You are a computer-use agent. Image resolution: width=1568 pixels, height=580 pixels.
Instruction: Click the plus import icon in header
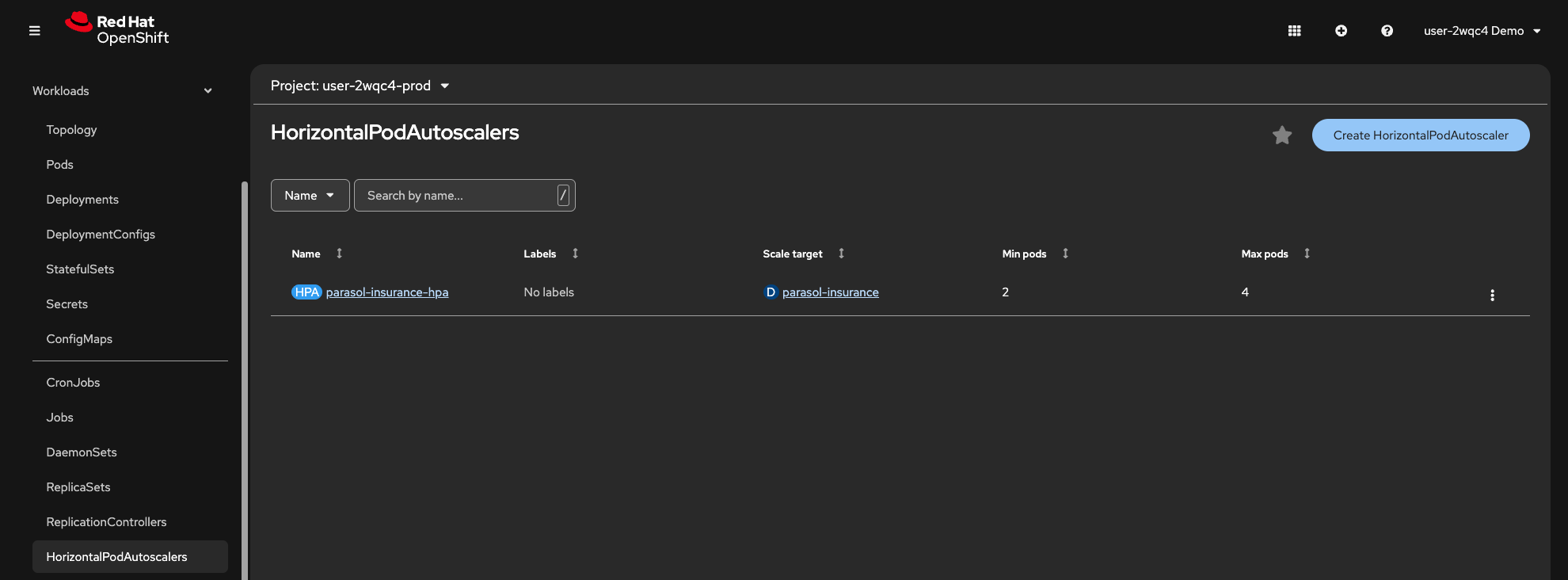tap(1341, 31)
